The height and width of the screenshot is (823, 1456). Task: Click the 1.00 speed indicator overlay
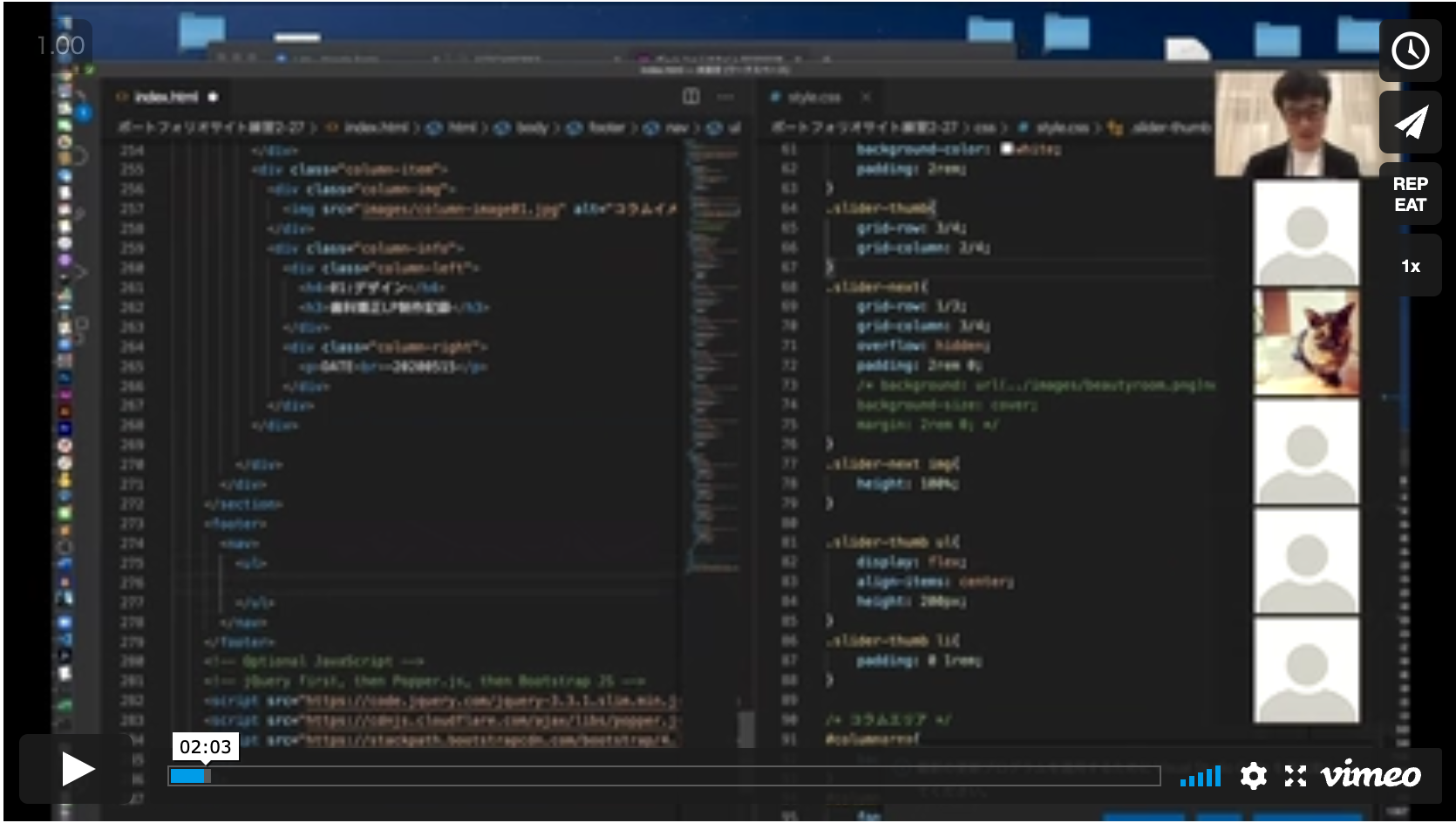pyautogui.click(x=61, y=45)
